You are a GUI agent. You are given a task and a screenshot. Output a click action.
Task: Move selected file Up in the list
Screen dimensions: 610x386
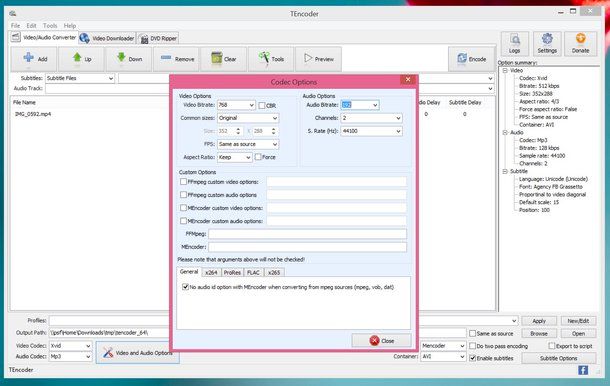pyautogui.click(x=82, y=59)
